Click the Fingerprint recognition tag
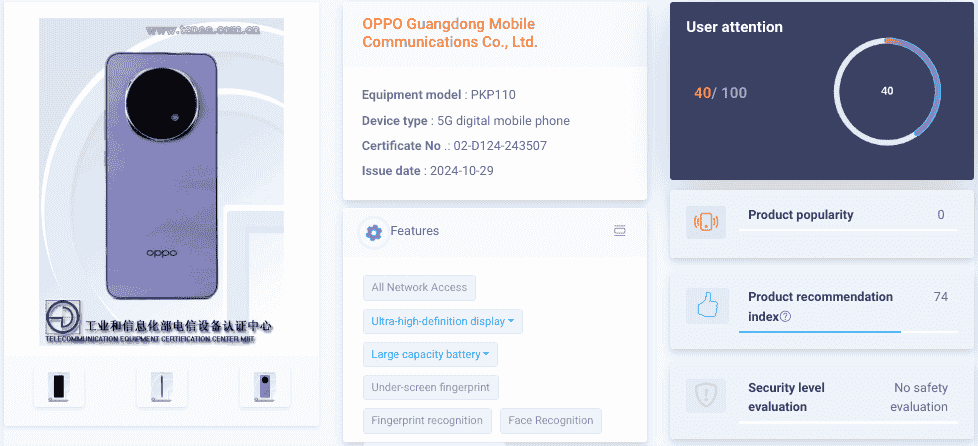The width and height of the screenshot is (978, 446). [427, 420]
